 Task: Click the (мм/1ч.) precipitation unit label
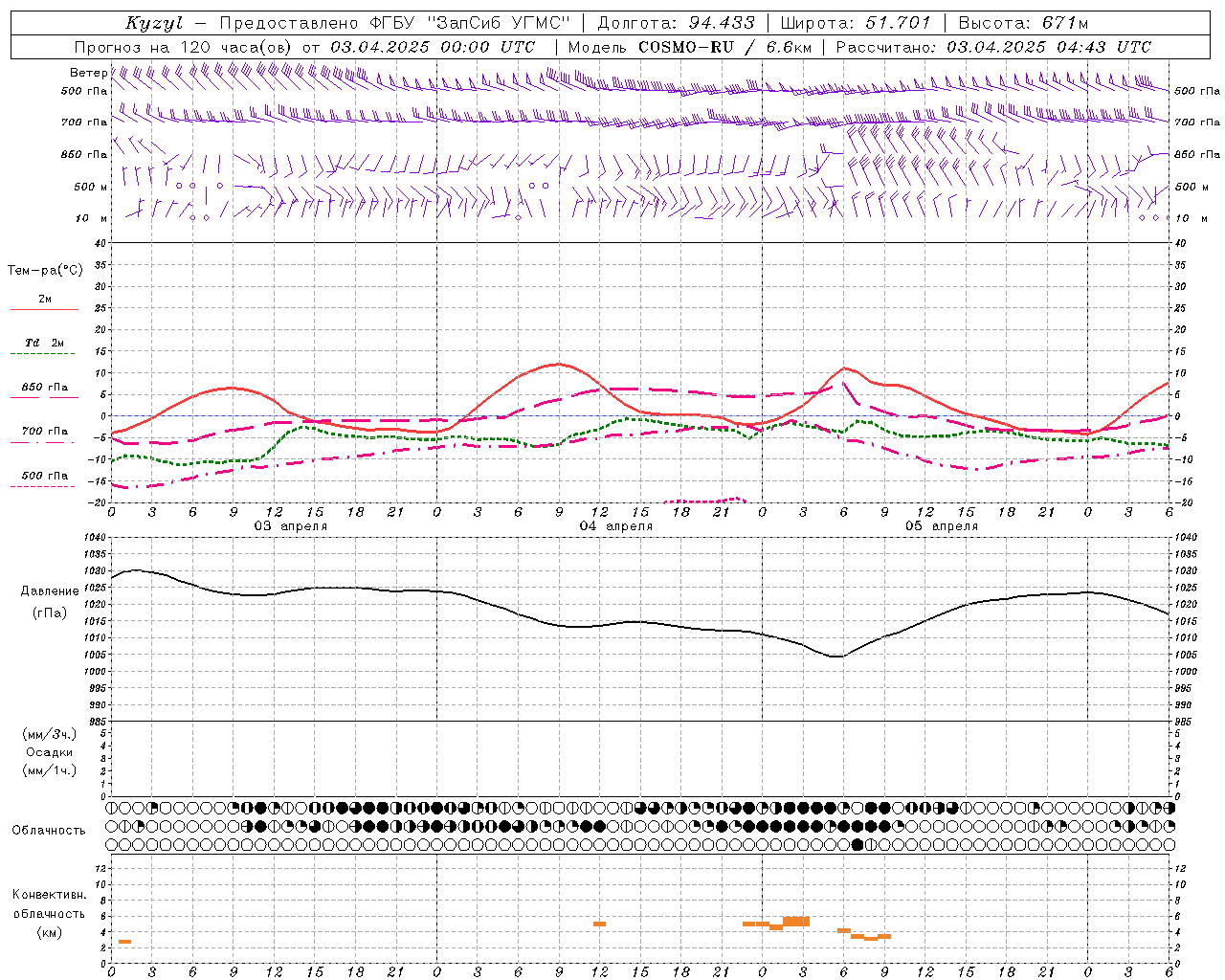coord(50,770)
